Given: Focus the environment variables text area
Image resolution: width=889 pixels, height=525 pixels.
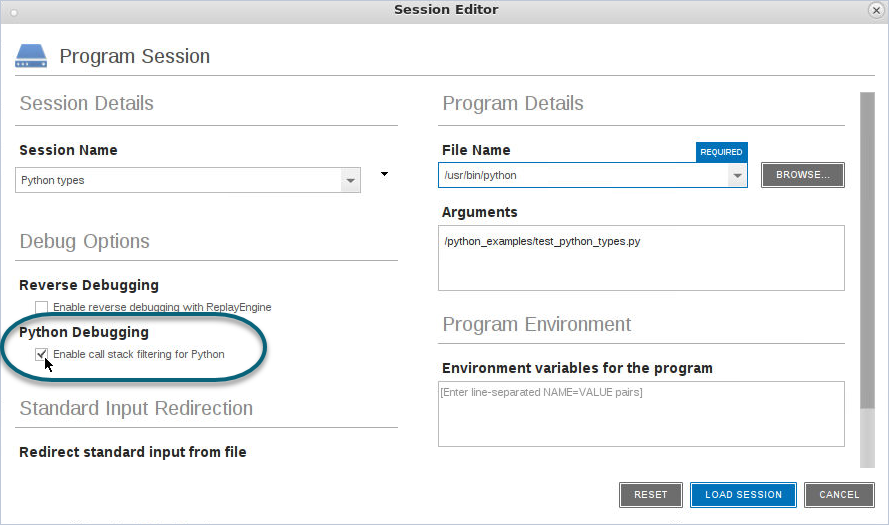Looking at the screenshot, I should (x=641, y=413).
